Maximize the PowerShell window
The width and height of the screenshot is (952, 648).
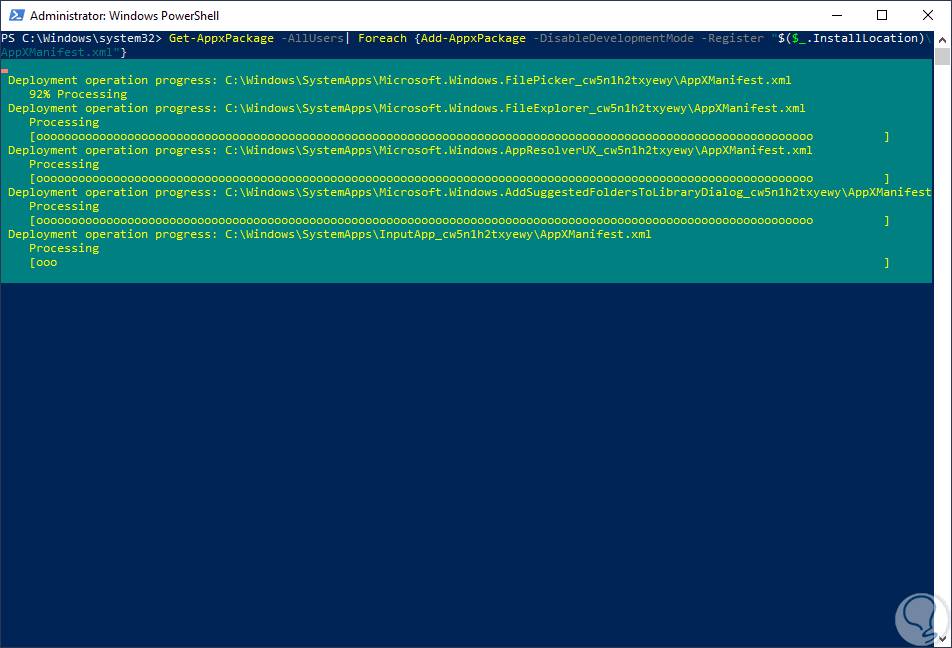tap(882, 15)
